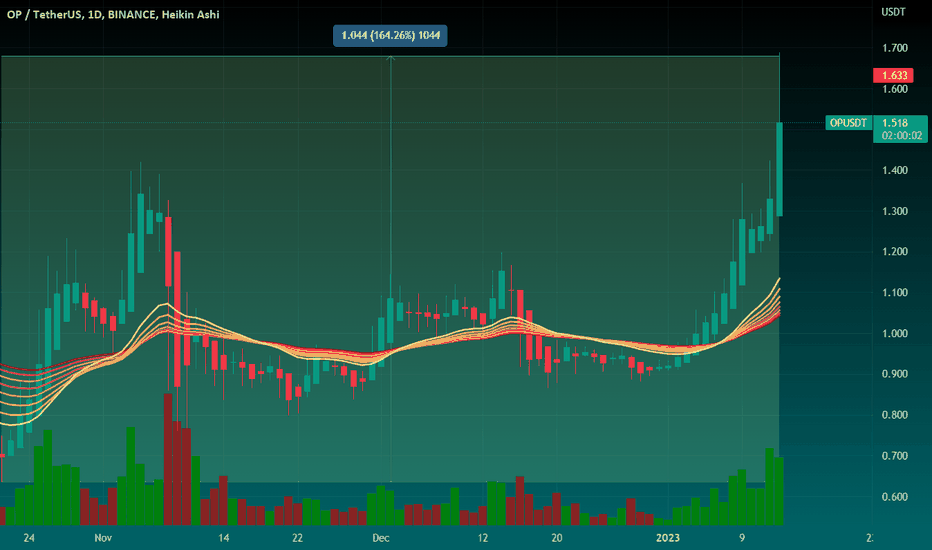The image size is (932, 550).
Task: Click the 14 date label on time axis
Action: point(223,538)
